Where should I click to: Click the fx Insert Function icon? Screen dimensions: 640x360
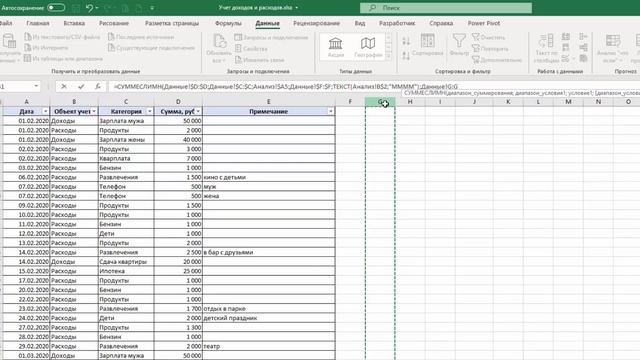98,87
